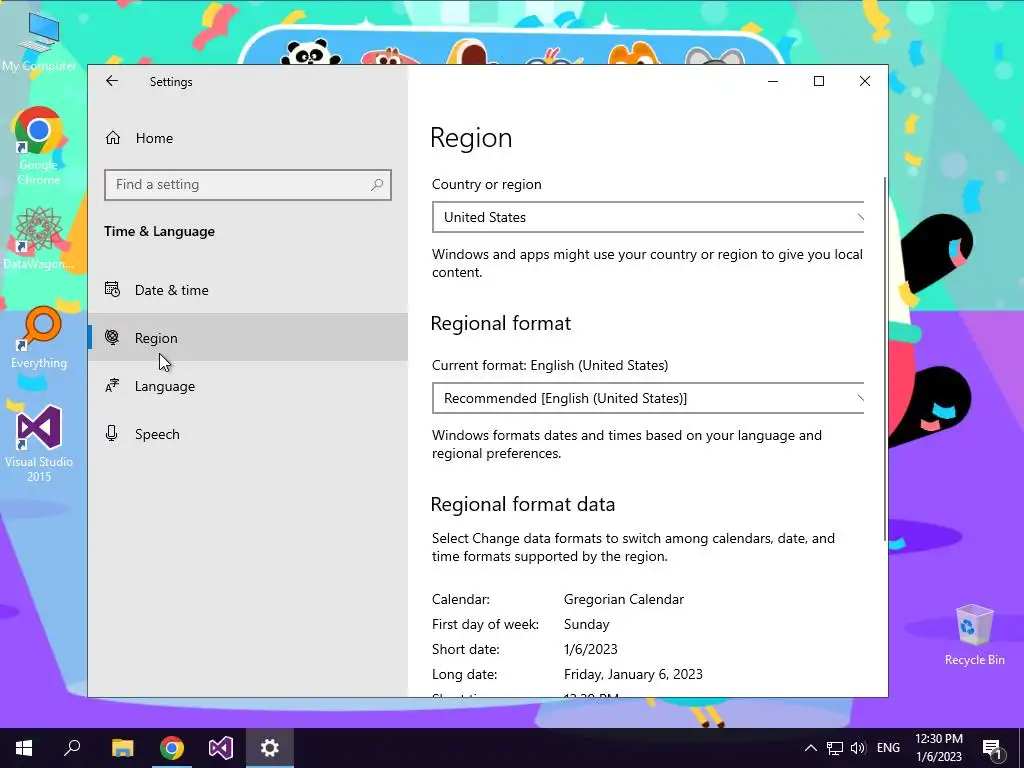Click the Settings gear on the taskbar
Image resolution: width=1024 pixels, height=768 pixels.
270,748
